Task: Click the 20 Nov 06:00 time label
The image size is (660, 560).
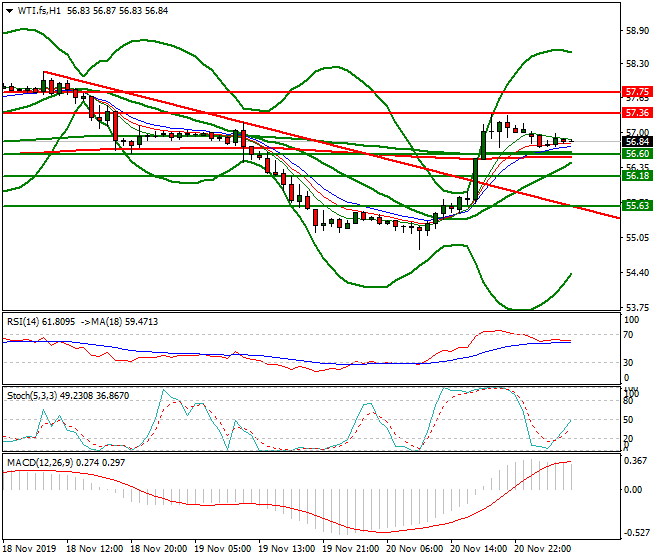Action: pos(415,549)
